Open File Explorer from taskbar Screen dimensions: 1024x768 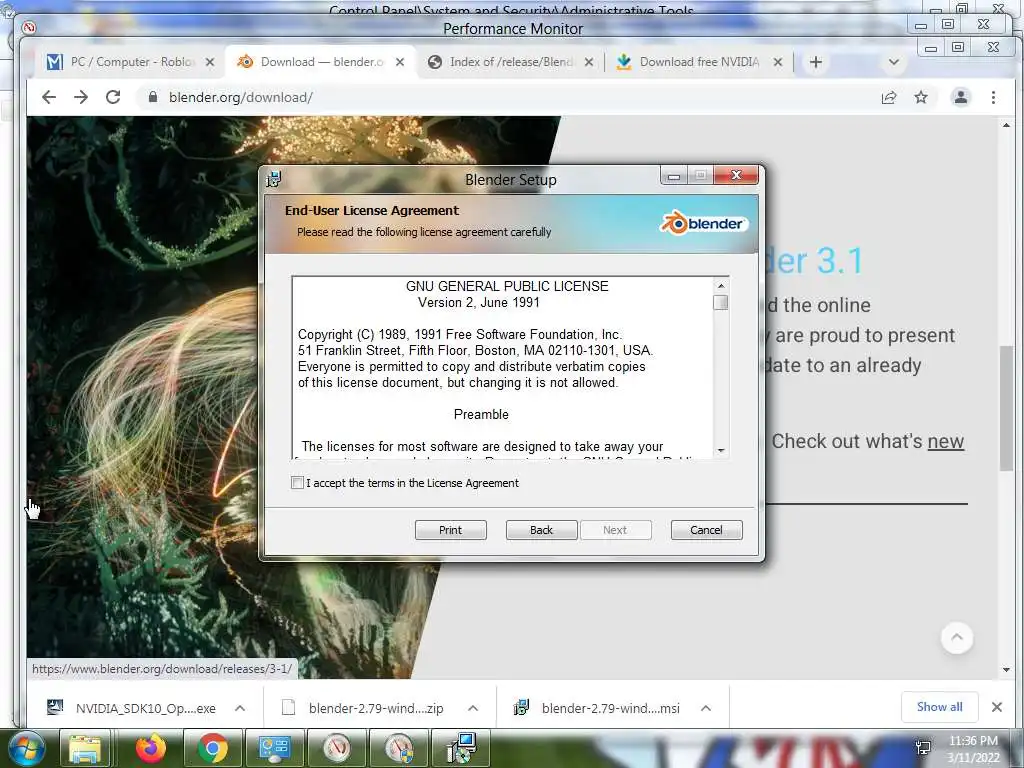tap(85, 748)
